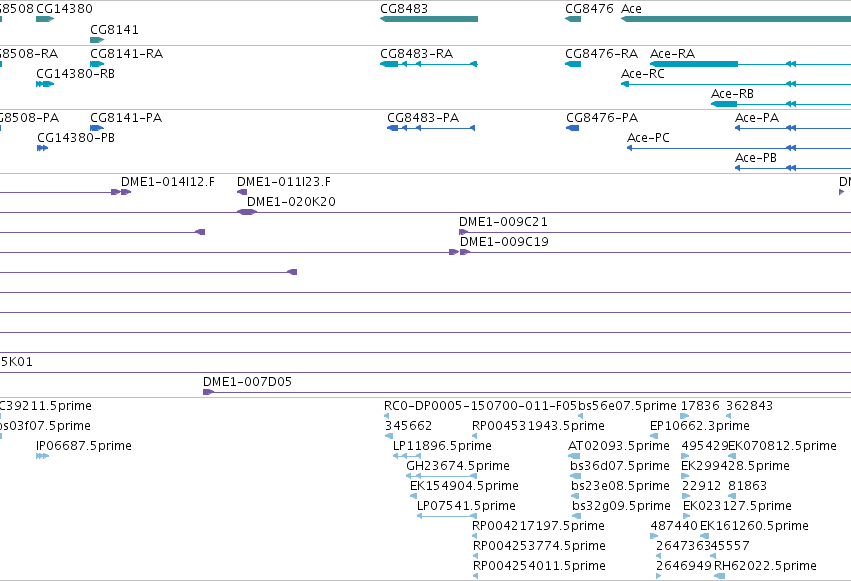Select the CG8476 gene label
Viewport: 851px width, 581px height.
pos(589,9)
